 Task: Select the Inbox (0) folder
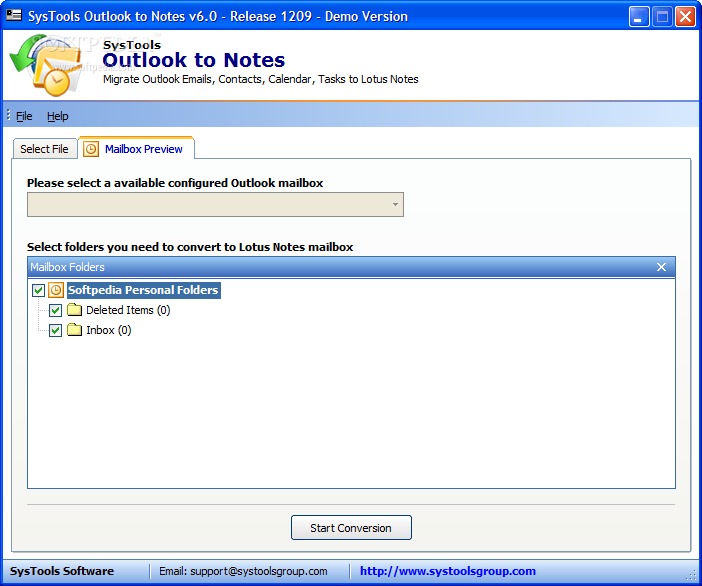108,330
